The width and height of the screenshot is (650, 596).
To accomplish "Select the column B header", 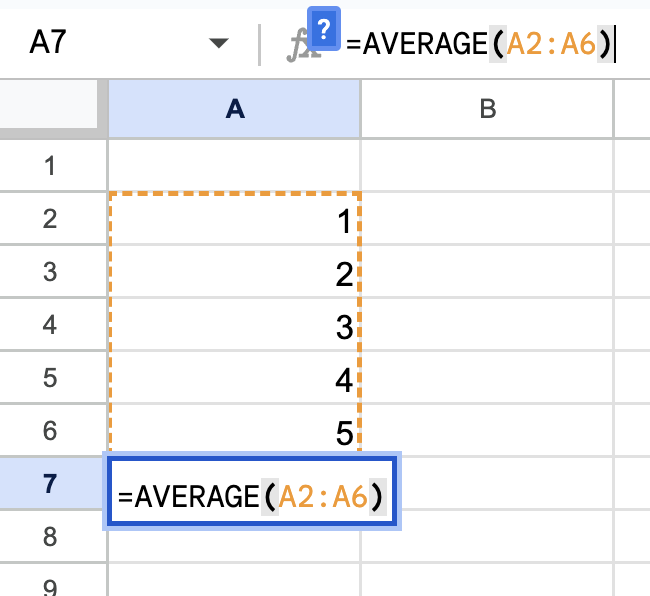I will [487, 110].
